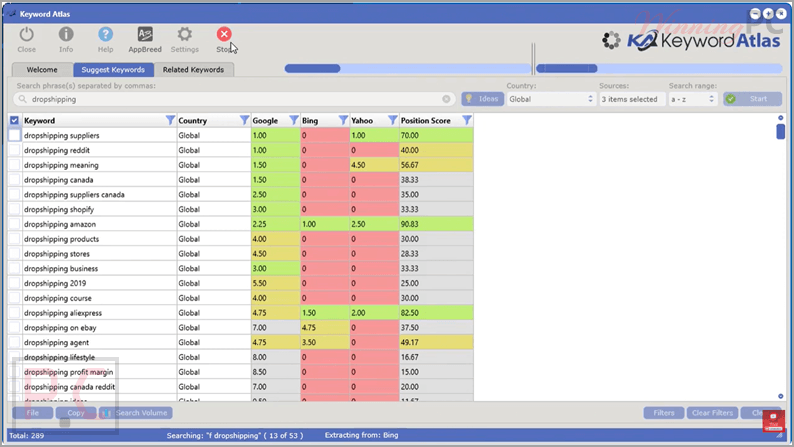
Task: Stop the search with the red Stop icon
Action: click(224, 34)
